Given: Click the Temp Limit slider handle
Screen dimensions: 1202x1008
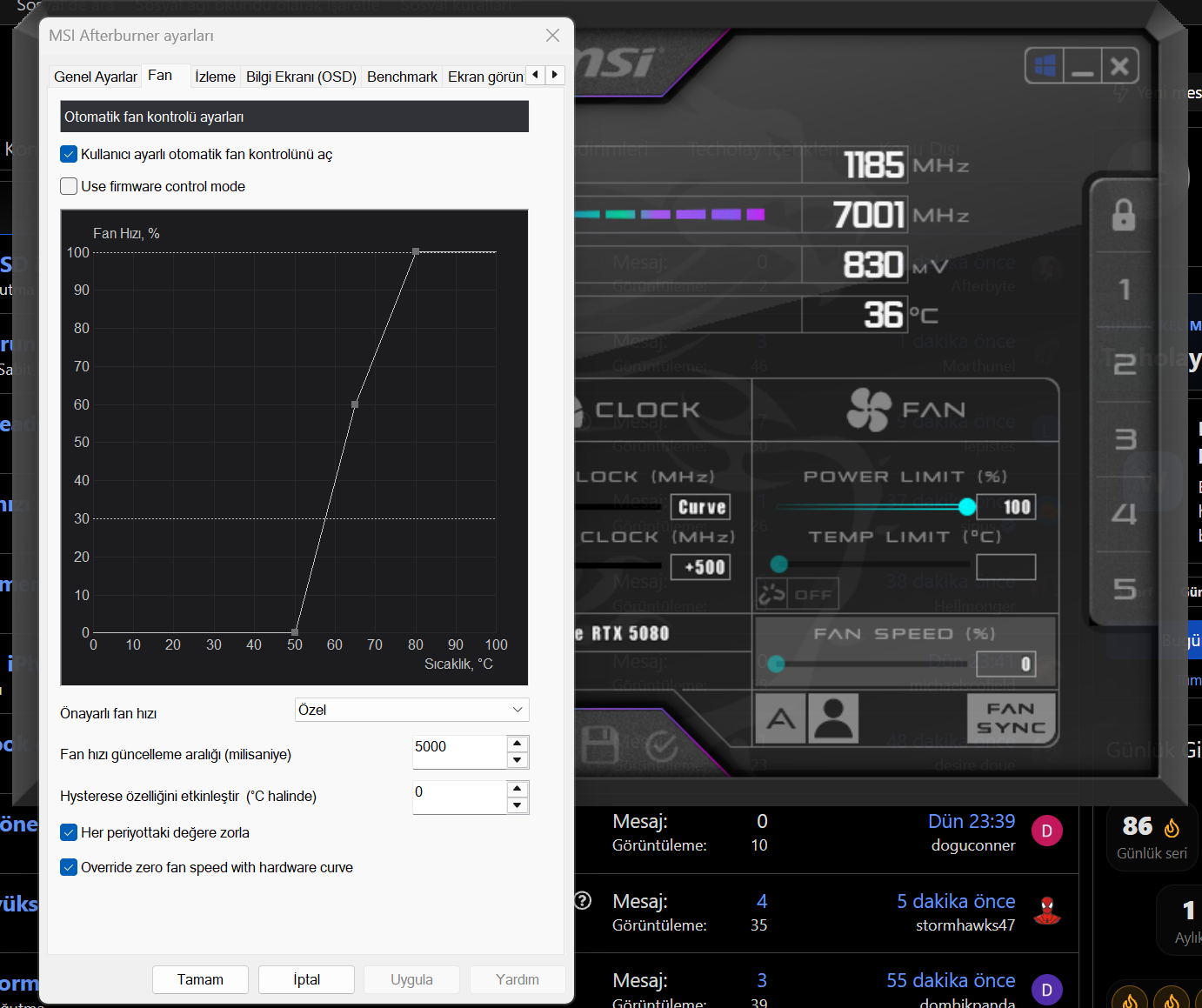Looking at the screenshot, I should tap(779, 564).
